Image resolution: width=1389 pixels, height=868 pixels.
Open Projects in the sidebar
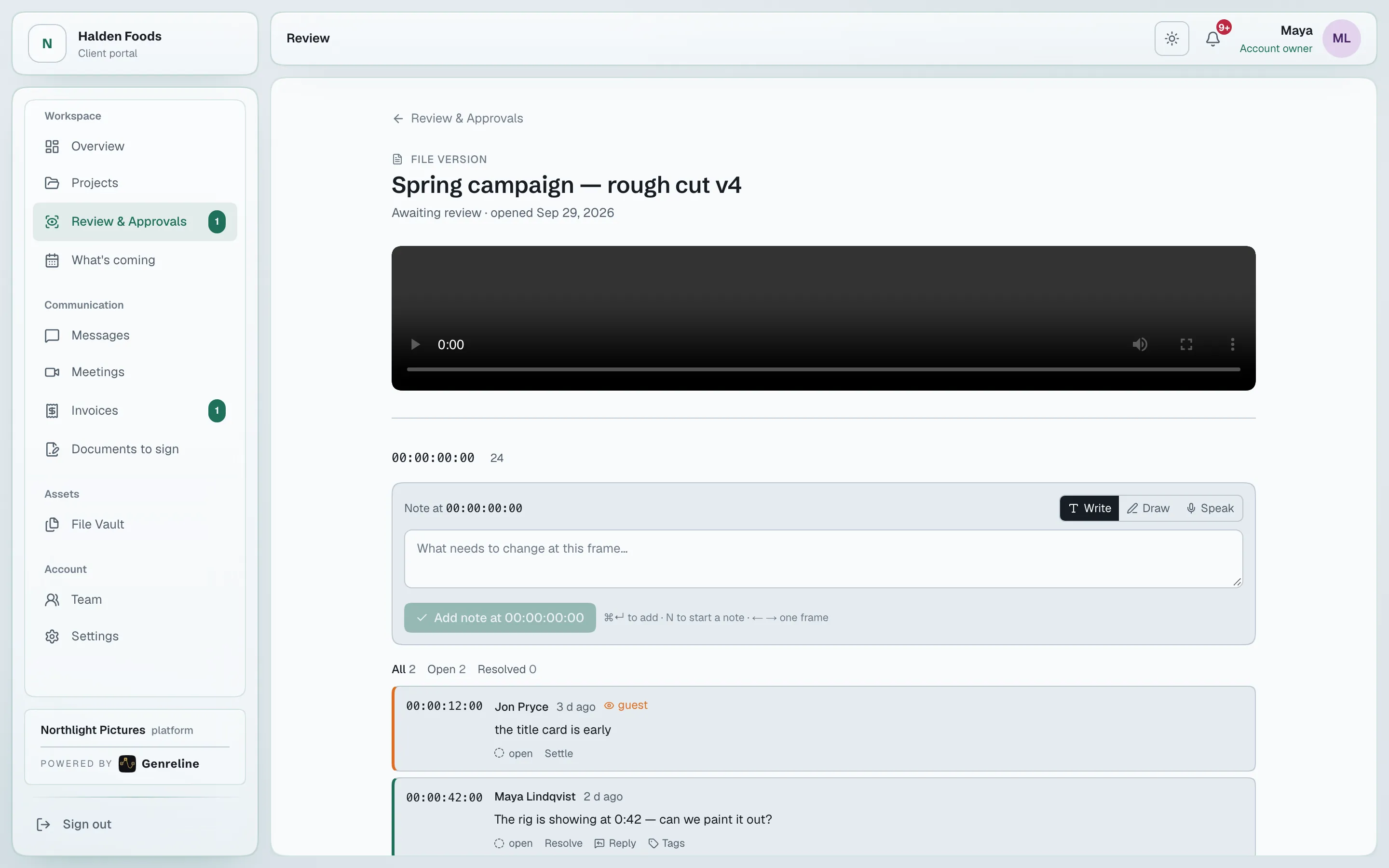point(135,183)
